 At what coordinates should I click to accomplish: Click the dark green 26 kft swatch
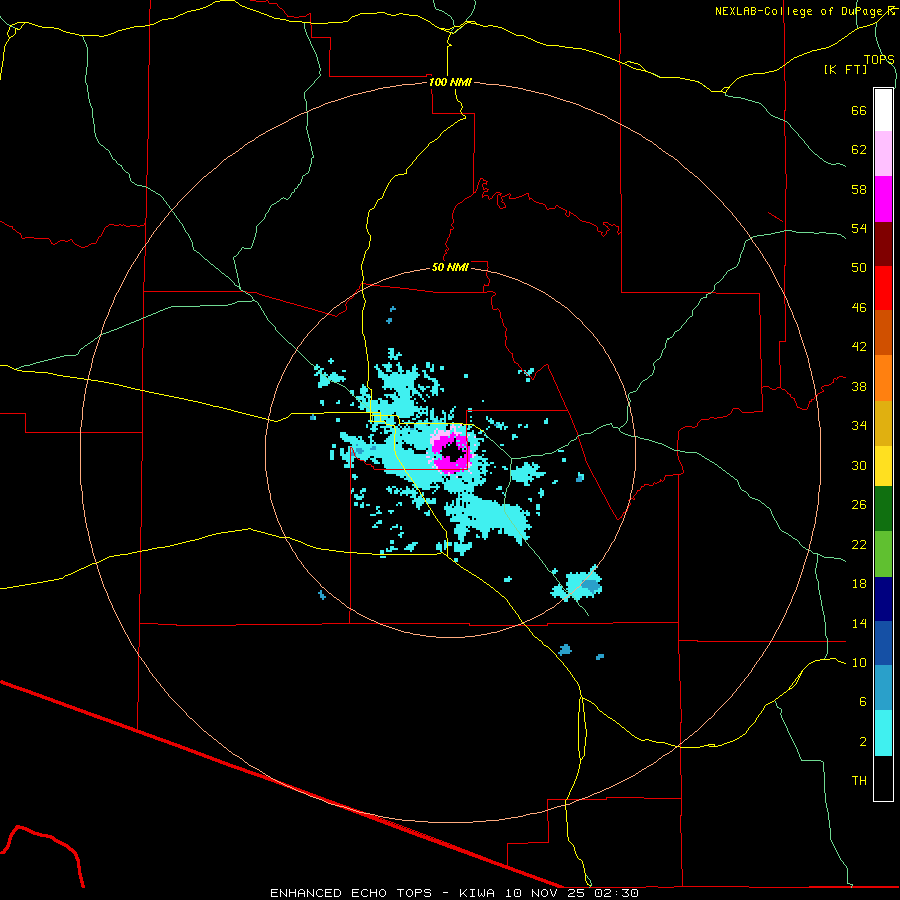pyautogui.click(x=883, y=509)
